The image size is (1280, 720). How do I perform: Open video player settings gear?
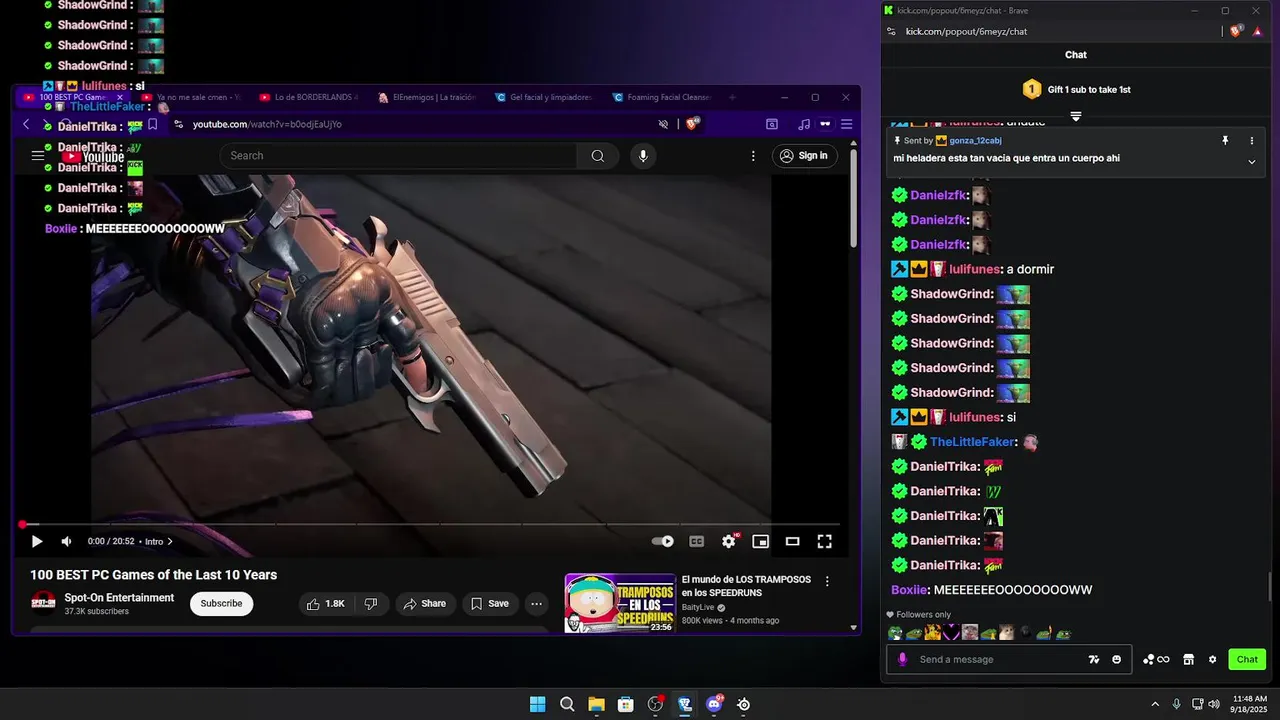pos(729,541)
